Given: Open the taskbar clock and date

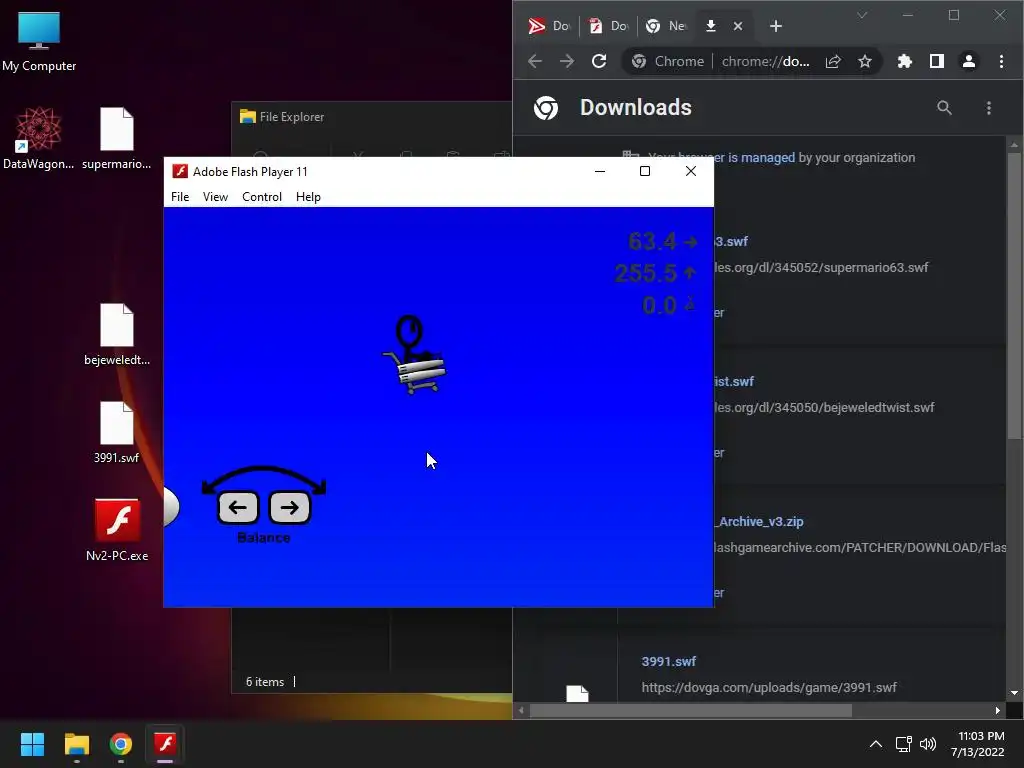Looking at the screenshot, I should tap(978, 744).
